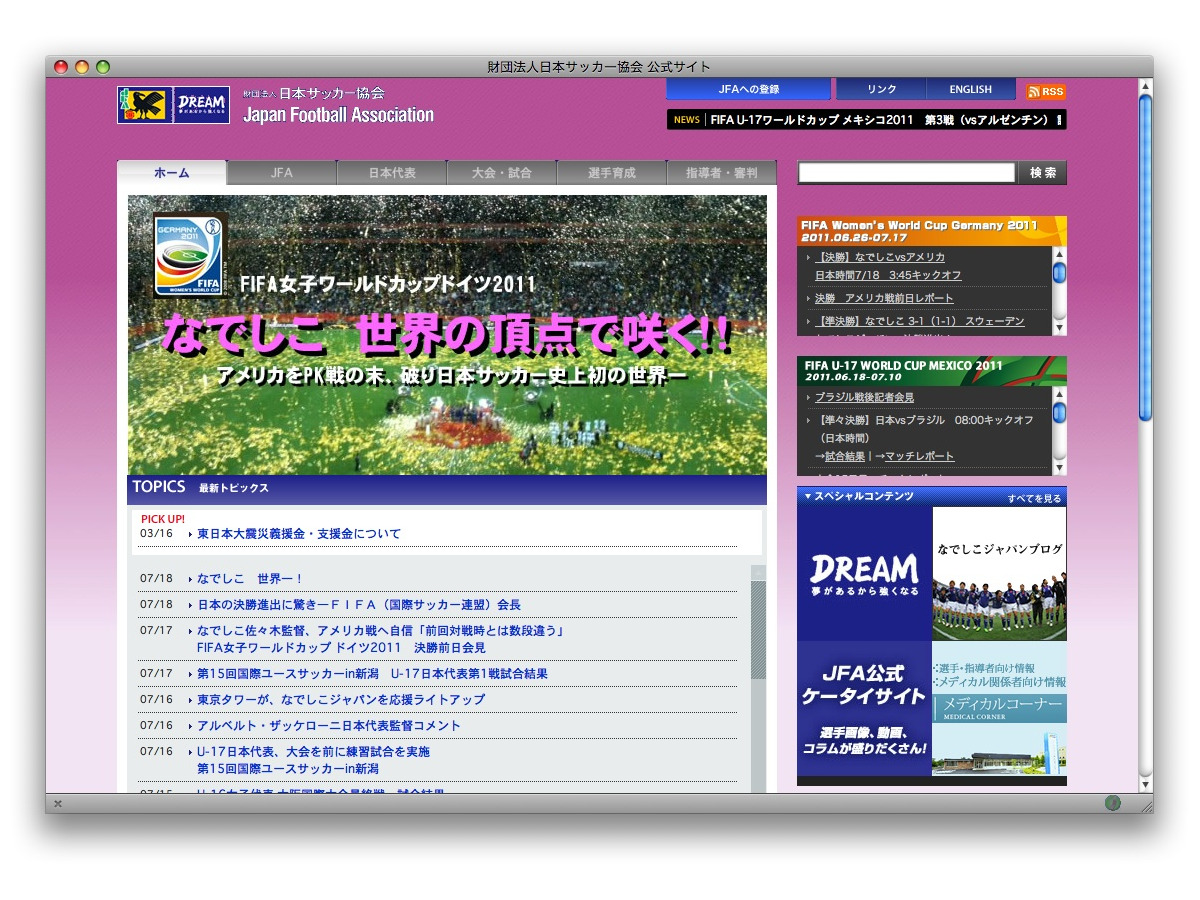The width and height of the screenshot is (1200, 900).
Task: Click the main なでしこ 世界の頂点で咲く hero image
Action: click(447, 335)
